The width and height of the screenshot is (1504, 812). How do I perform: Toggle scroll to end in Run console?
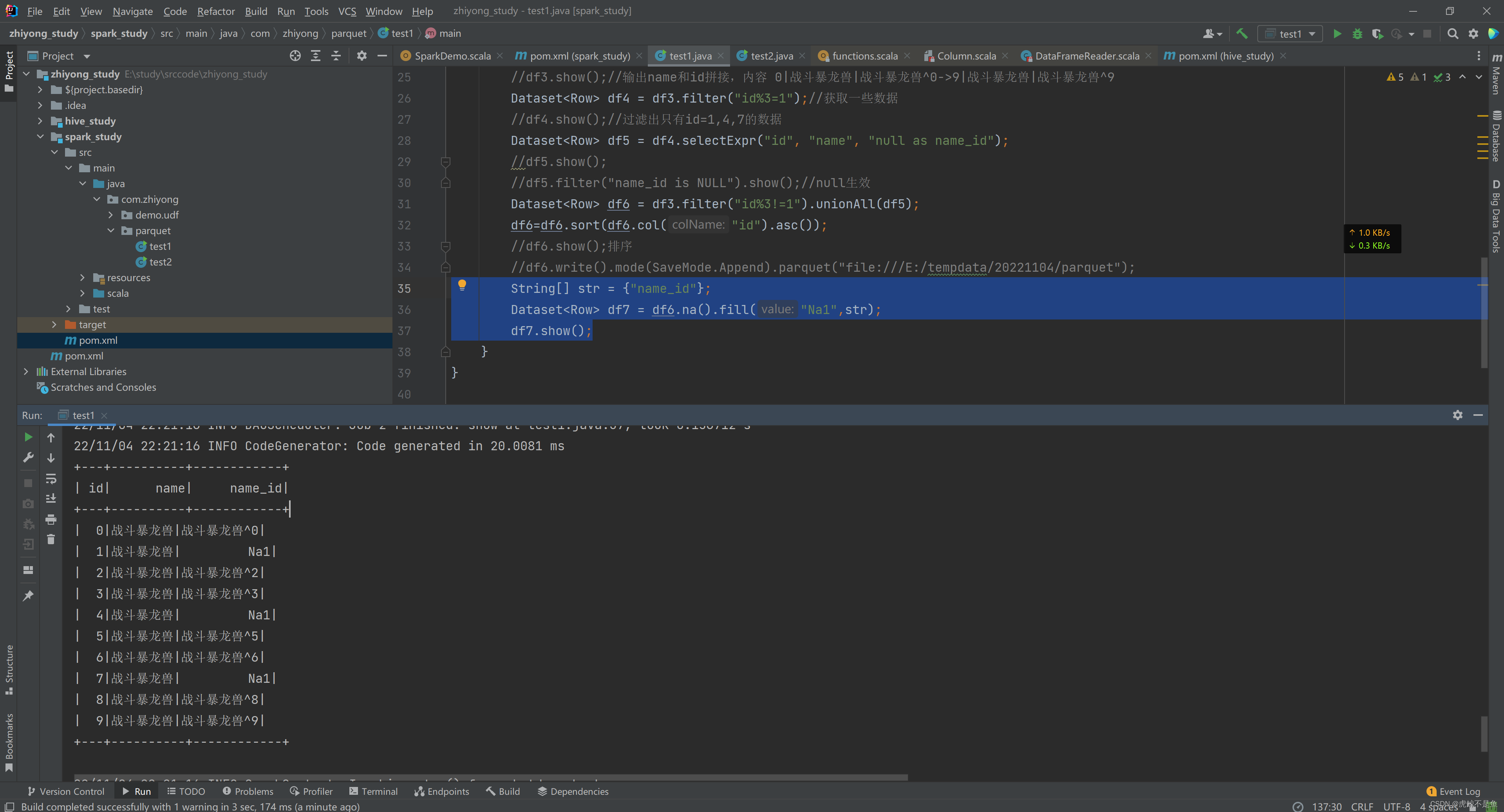pos(51,498)
